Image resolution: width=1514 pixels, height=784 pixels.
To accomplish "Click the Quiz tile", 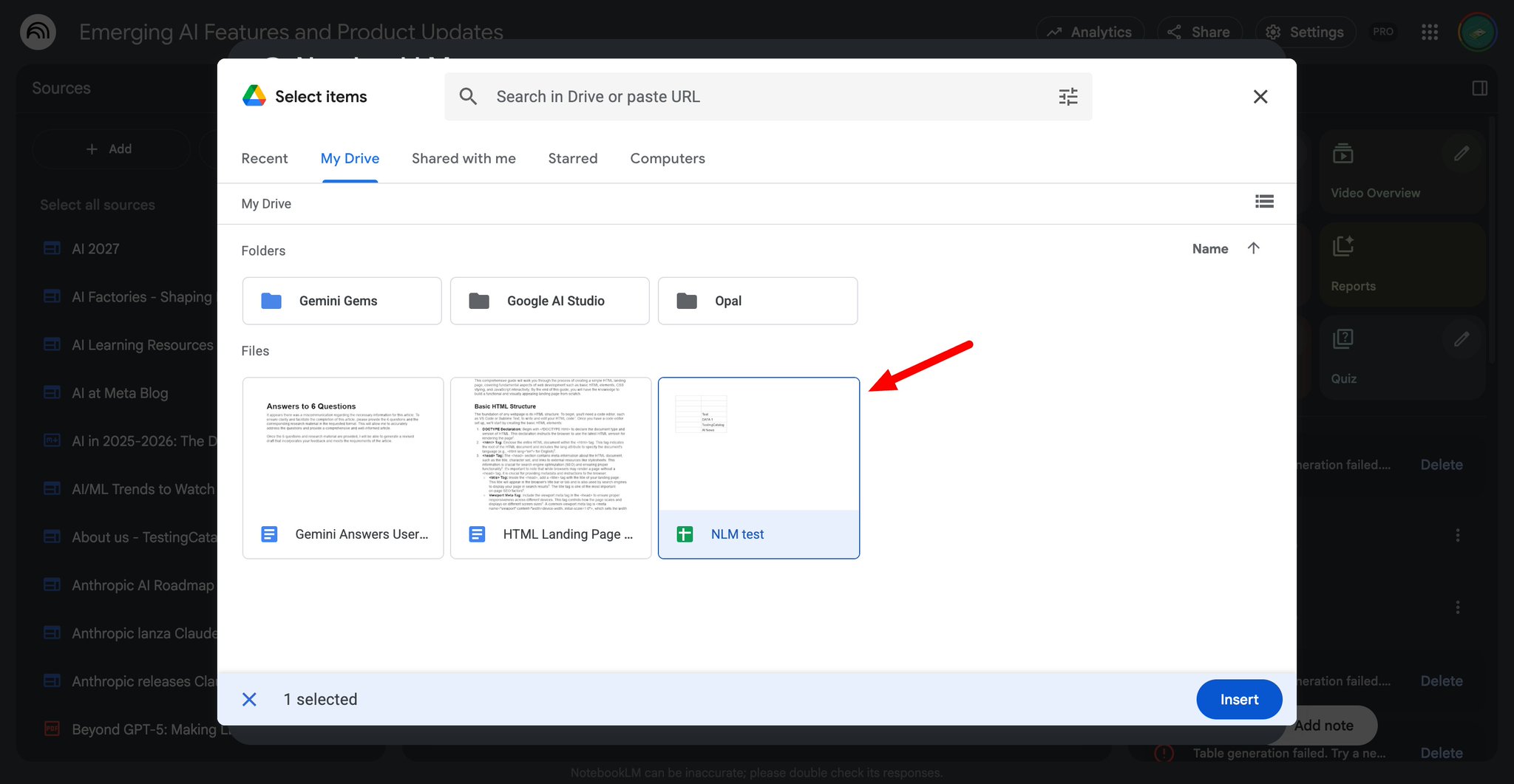I will [x=1402, y=358].
